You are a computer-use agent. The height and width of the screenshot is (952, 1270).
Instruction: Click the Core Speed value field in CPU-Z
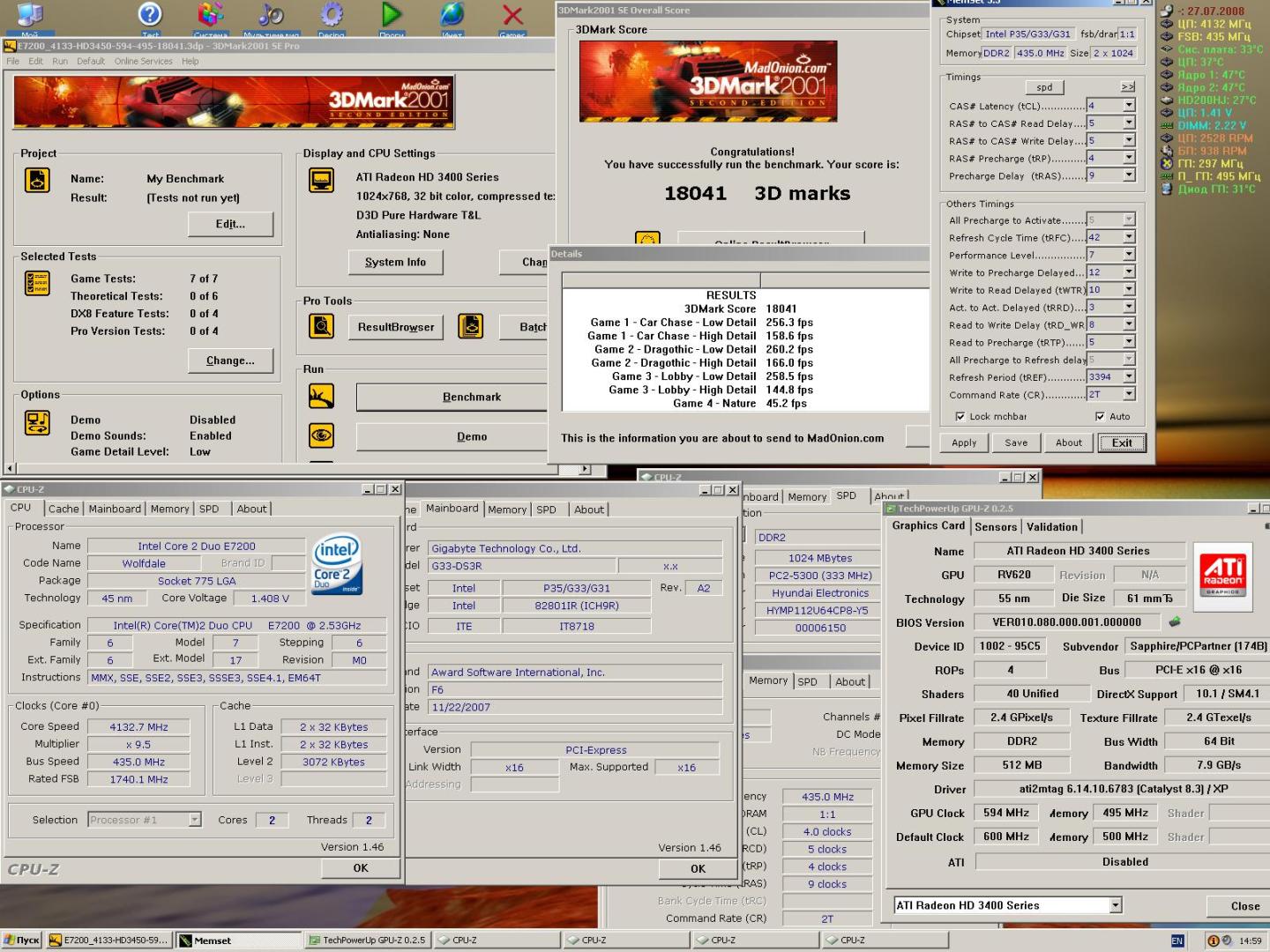coord(138,727)
